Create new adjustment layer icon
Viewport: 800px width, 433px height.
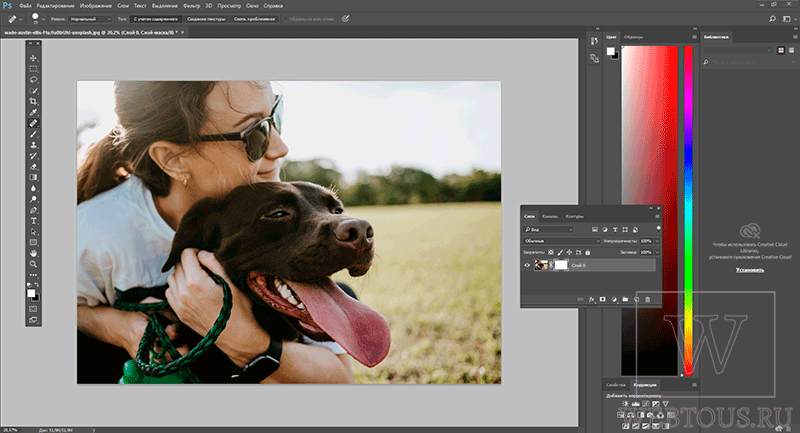(614, 299)
